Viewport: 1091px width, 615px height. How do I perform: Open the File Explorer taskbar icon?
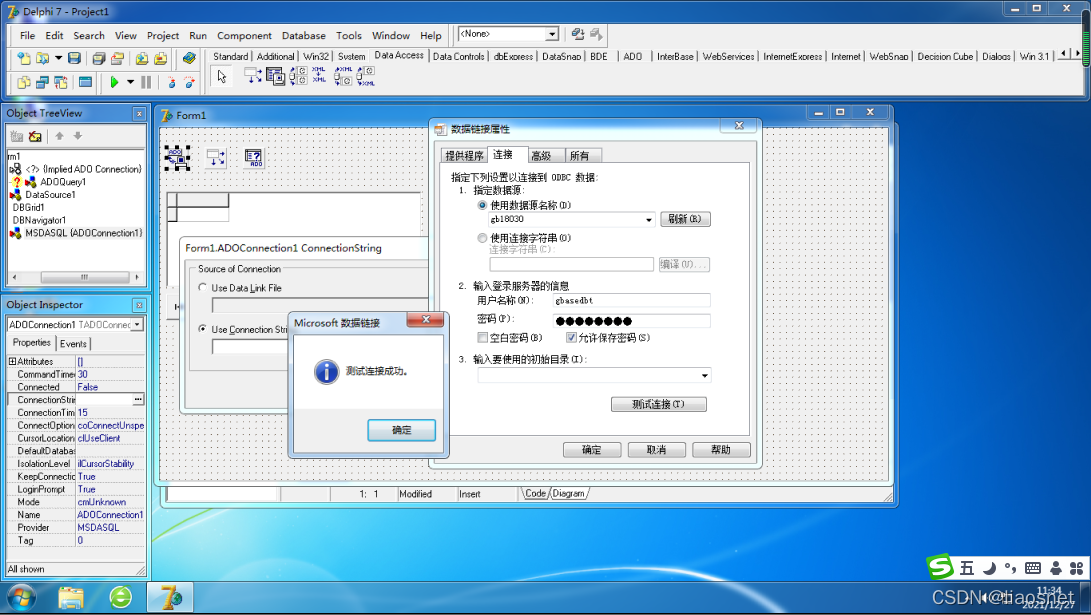pyautogui.click(x=70, y=598)
